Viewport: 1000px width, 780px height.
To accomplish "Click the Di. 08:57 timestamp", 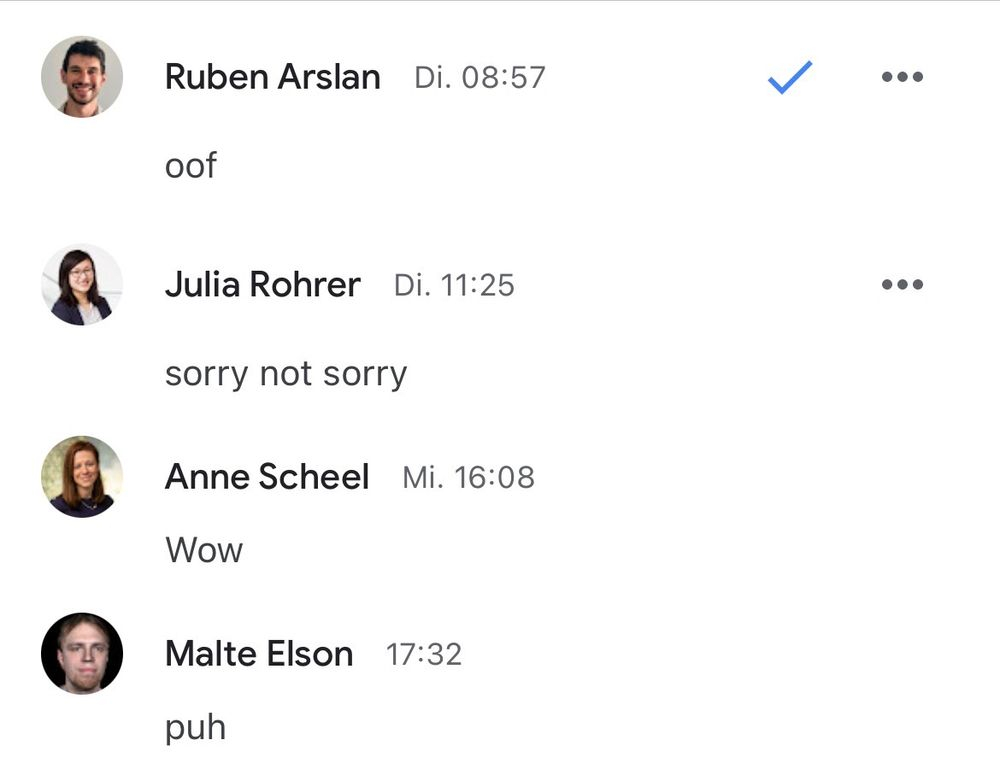I will click(480, 77).
